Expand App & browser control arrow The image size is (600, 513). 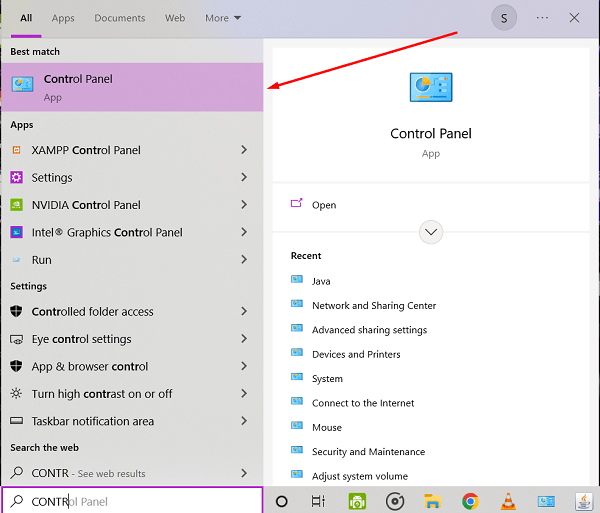click(x=244, y=366)
